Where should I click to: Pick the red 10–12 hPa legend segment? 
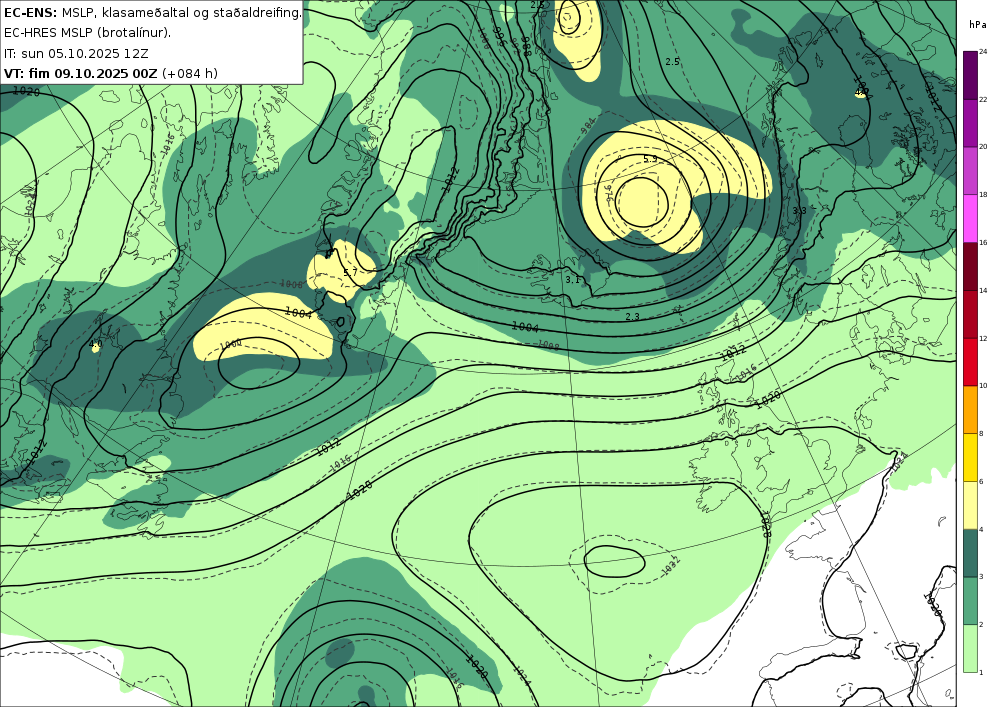970,361
